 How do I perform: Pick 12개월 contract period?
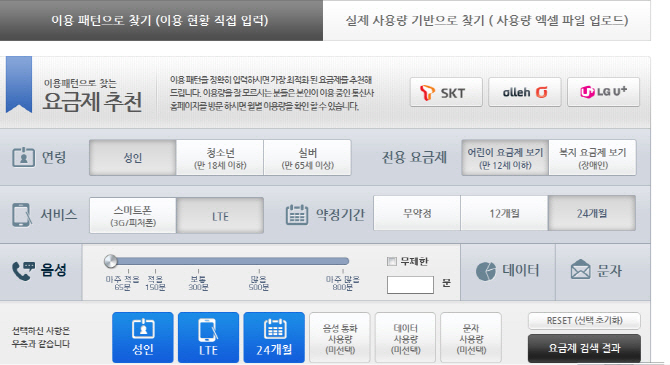click(504, 213)
